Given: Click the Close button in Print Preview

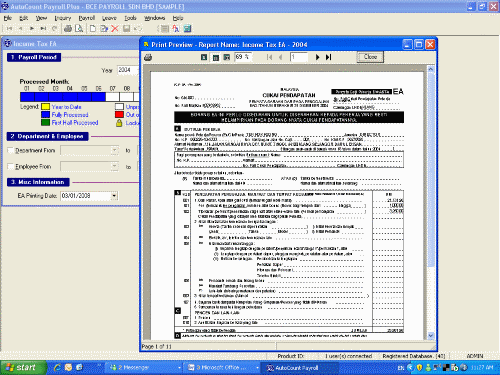Looking at the screenshot, I should click(x=370, y=57).
